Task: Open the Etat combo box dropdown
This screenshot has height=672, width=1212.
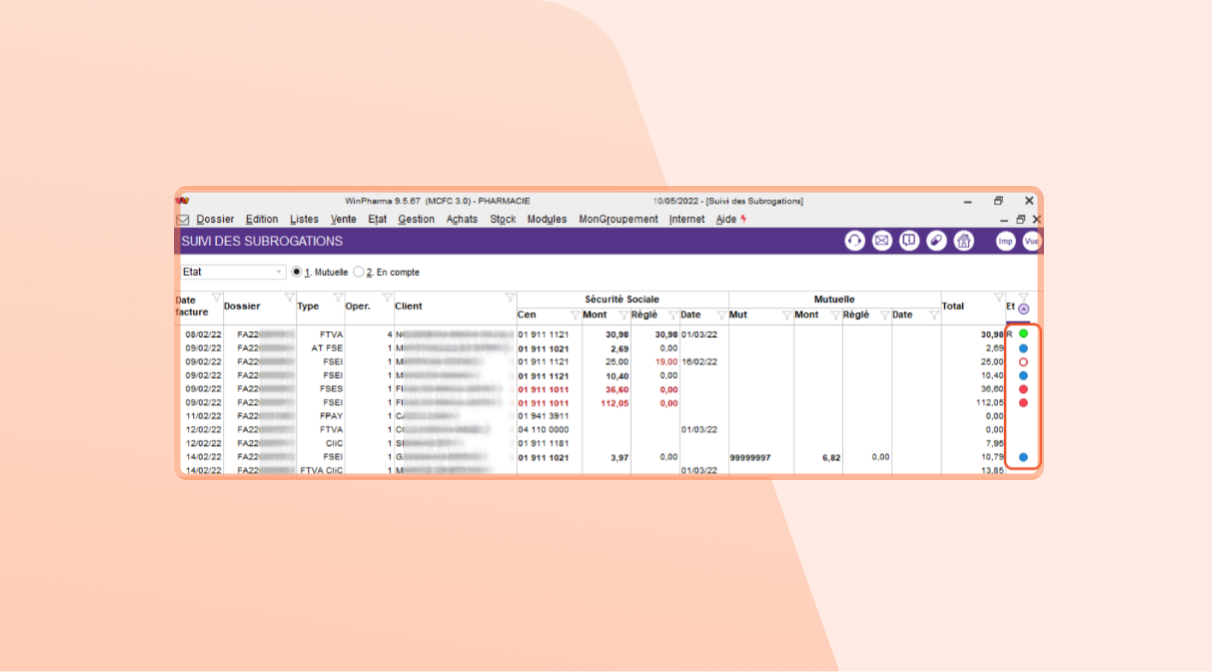Action: (x=279, y=272)
